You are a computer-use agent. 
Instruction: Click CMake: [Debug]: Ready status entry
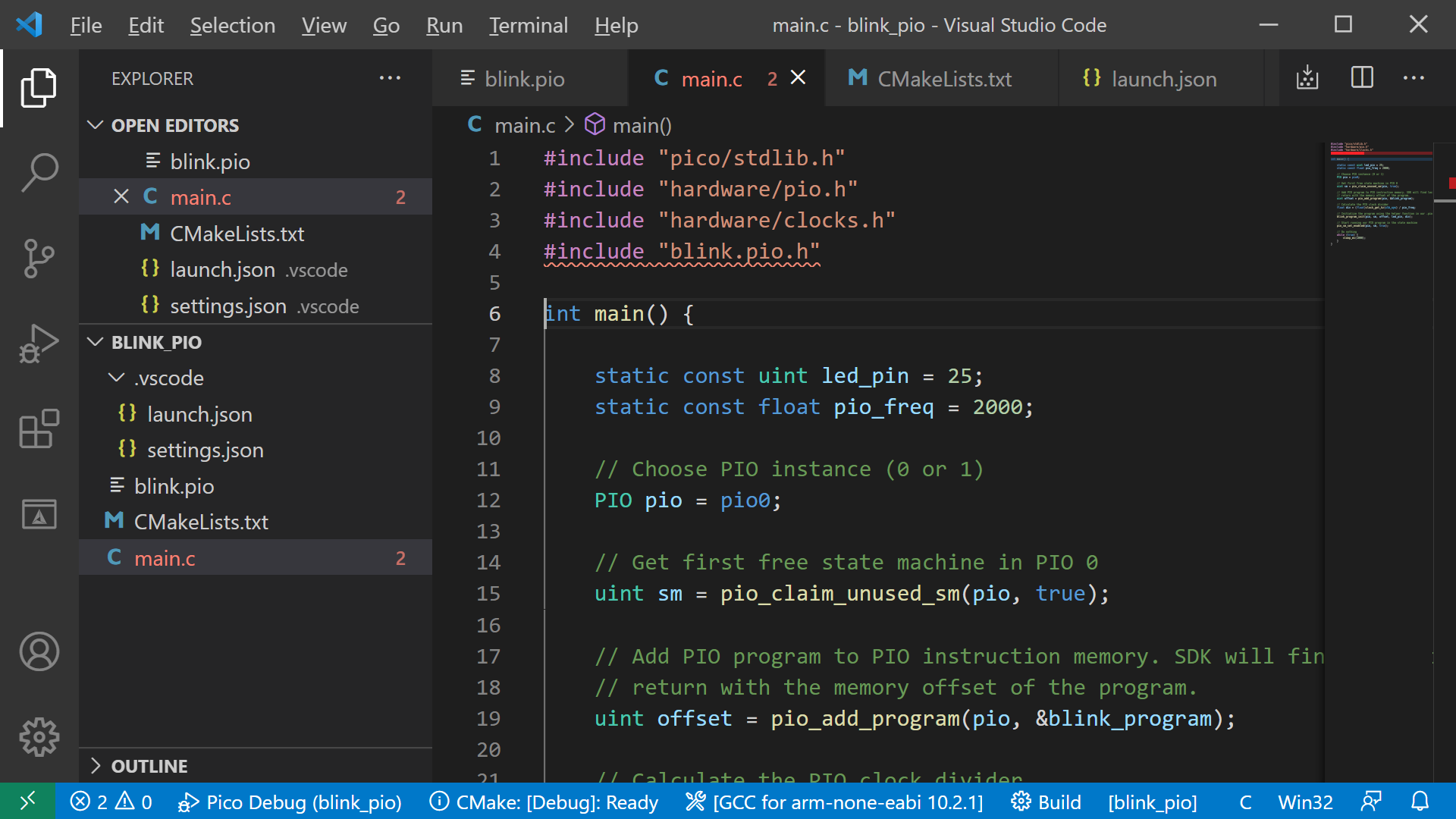544,802
